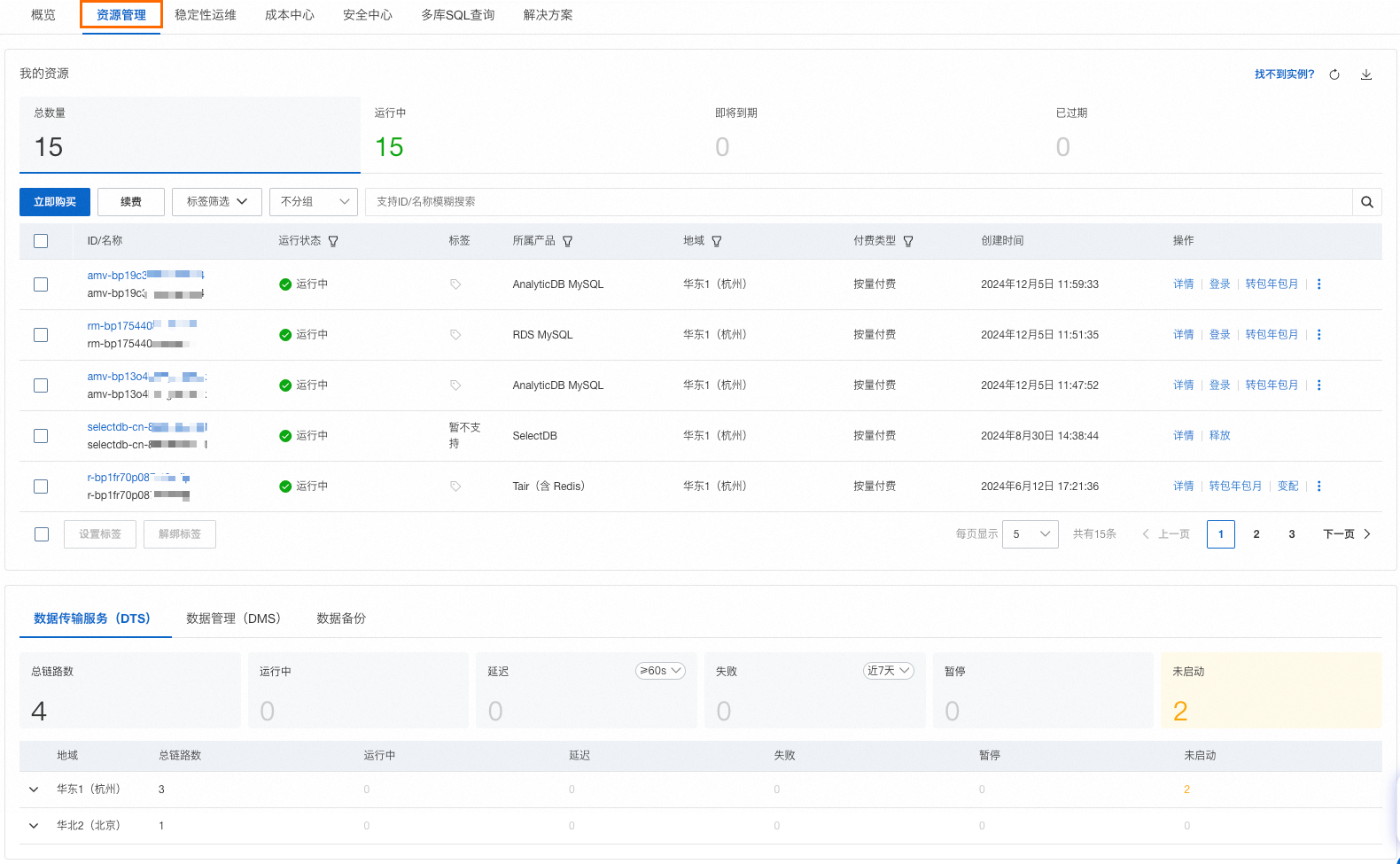Switch to the 成本中心 tab
Viewport: 1400px width, 864px height.
[x=290, y=15]
